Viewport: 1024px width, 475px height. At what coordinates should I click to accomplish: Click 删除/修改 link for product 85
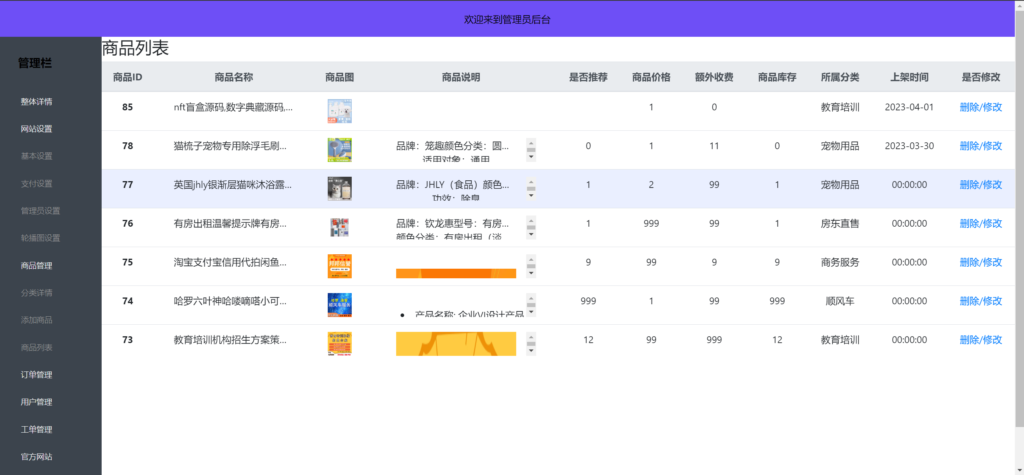tap(980, 107)
